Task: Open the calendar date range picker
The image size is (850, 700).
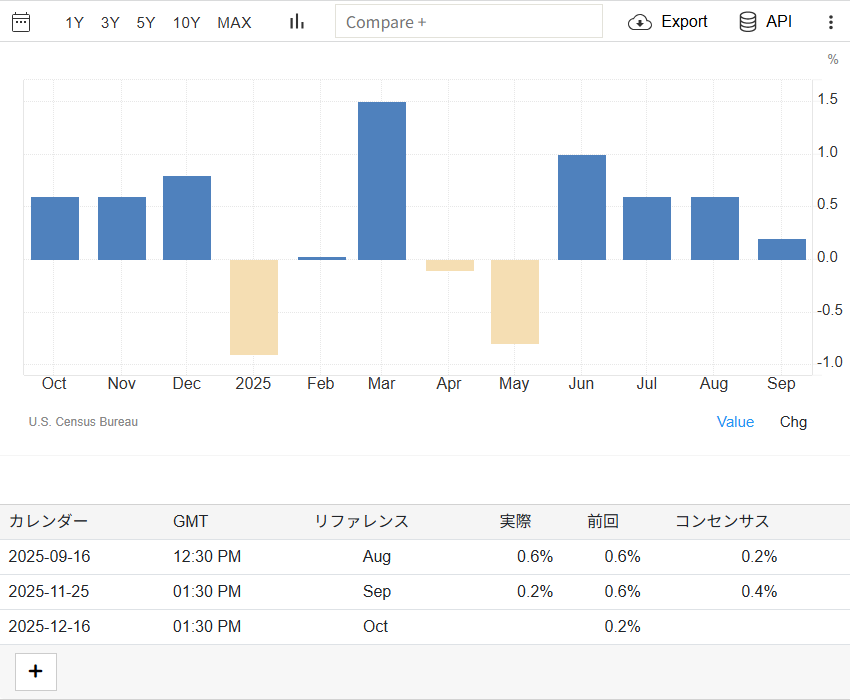Action: pyautogui.click(x=21, y=22)
